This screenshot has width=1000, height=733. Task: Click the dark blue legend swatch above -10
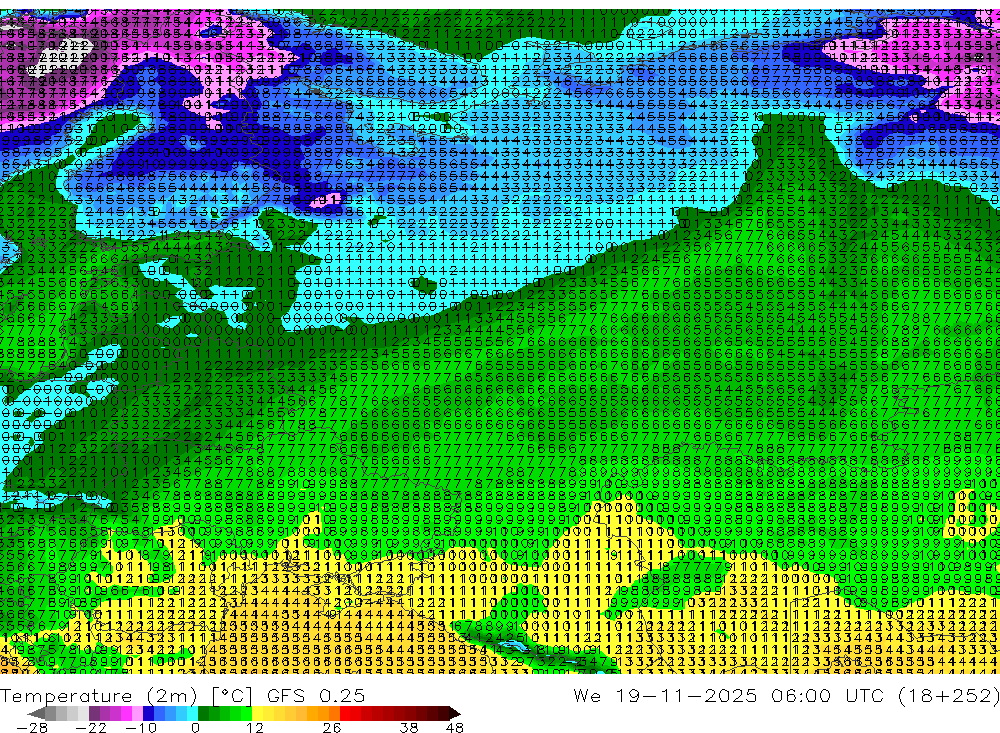pyautogui.click(x=149, y=713)
